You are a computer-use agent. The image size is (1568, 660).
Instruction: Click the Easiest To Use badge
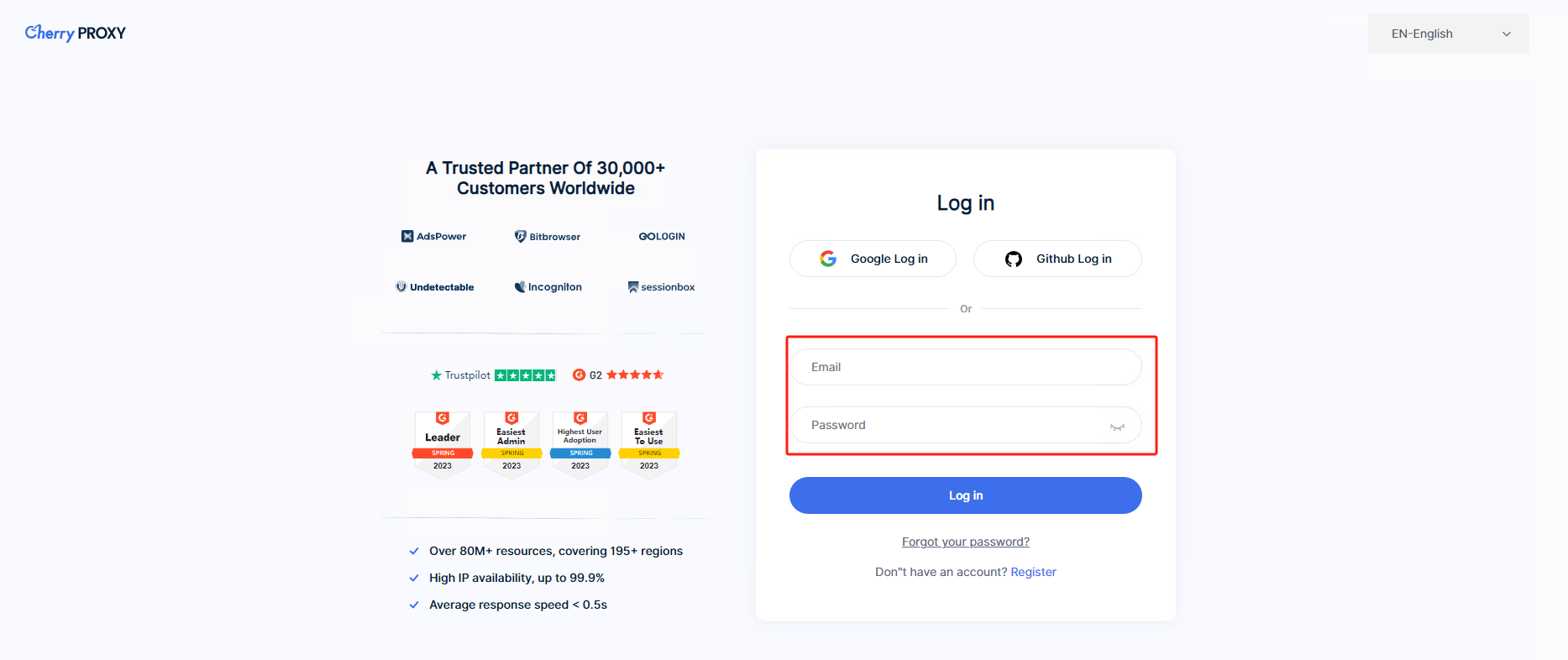(649, 444)
